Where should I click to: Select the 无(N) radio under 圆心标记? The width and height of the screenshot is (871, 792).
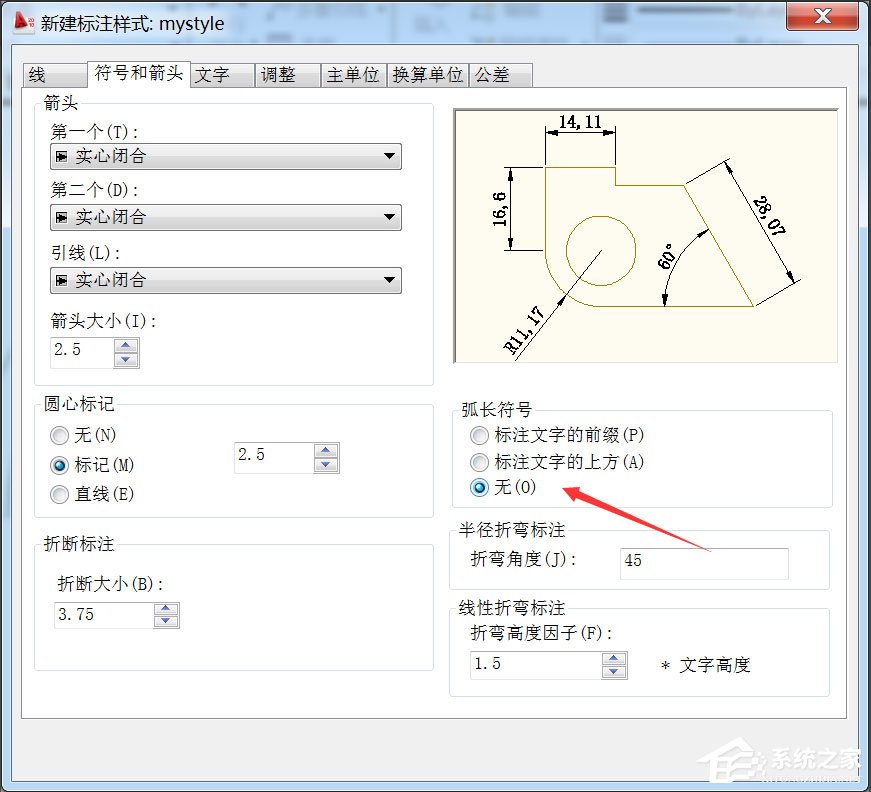[x=59, y=435]
